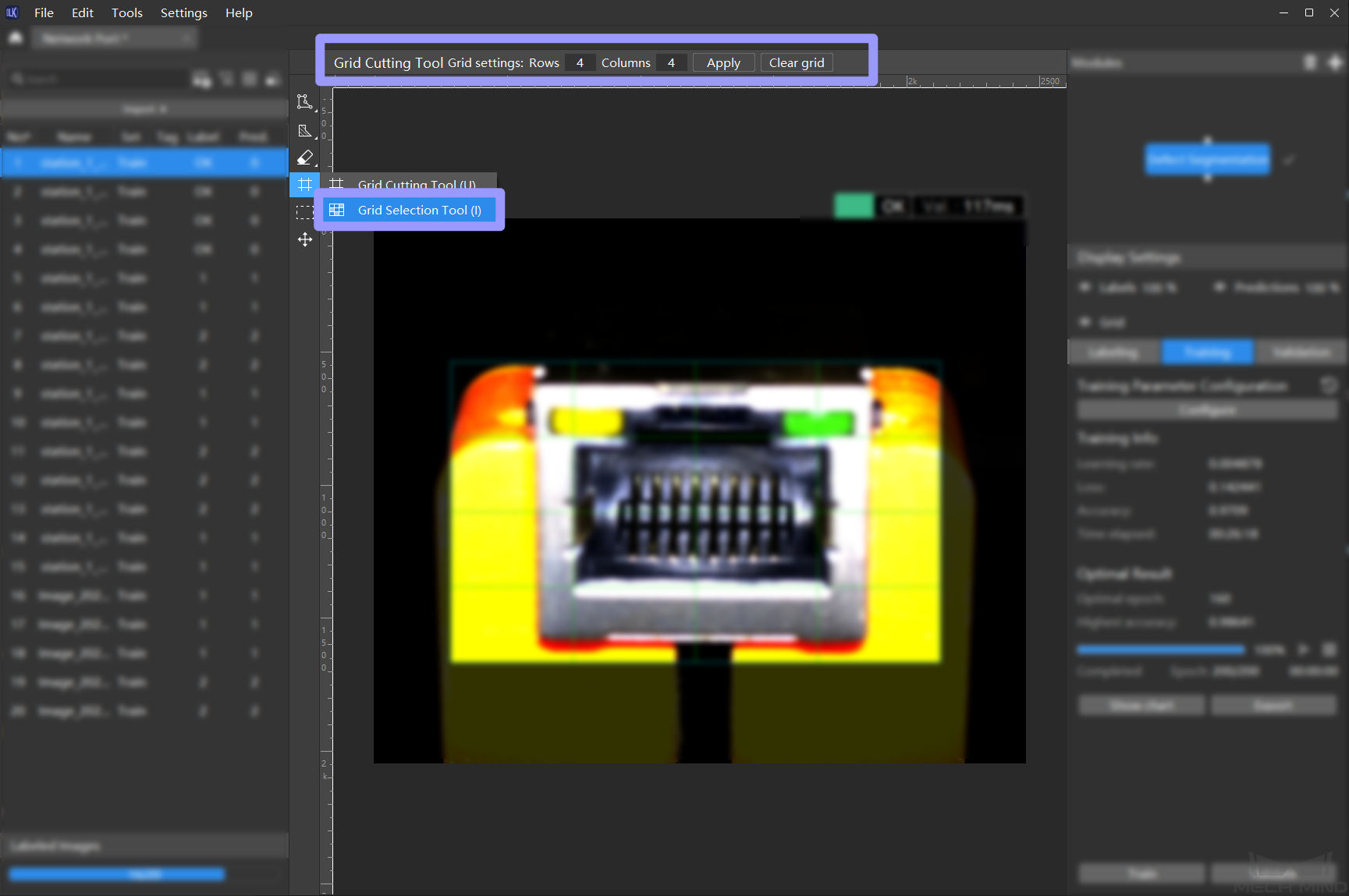
Task: Select the polygon labeling tool
Action: pyautogui.click(x=304, y=102)
